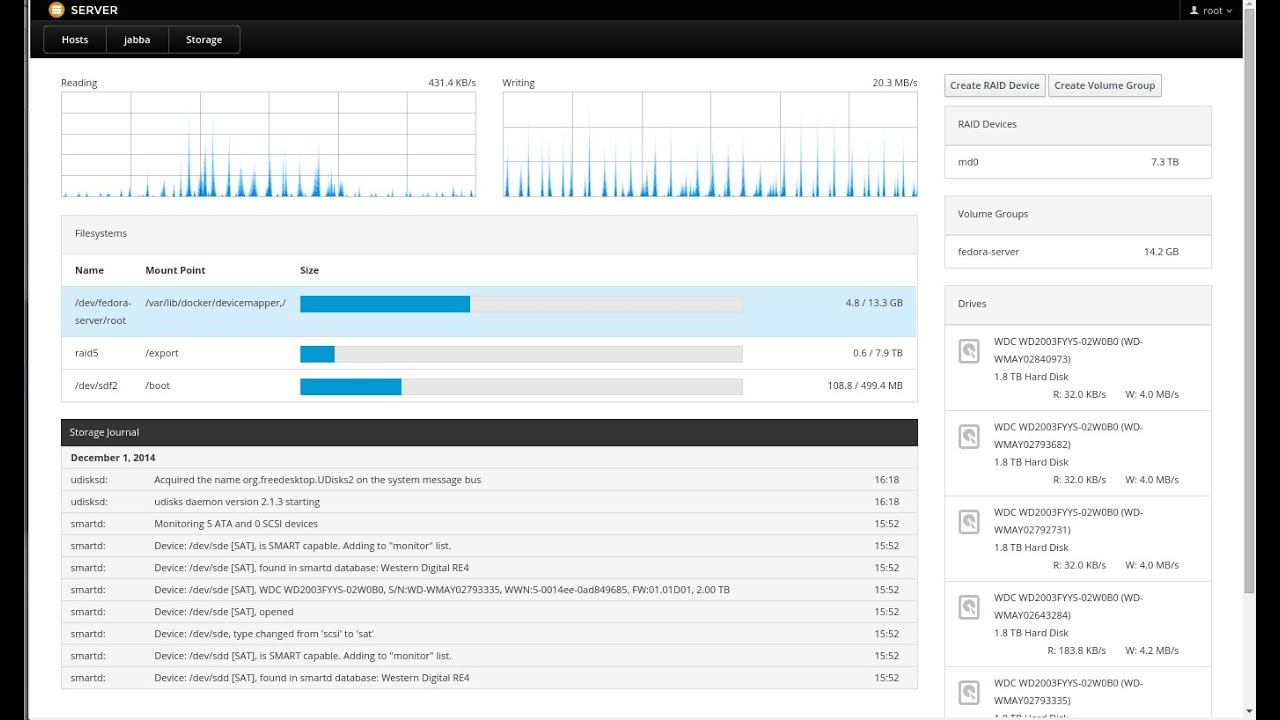Click journal entry udisks daemon version 2.1.3 starting
Image resolution: width=1280 pixels, height=720 pixels.
pyautogui.click(x=489, y=502)
